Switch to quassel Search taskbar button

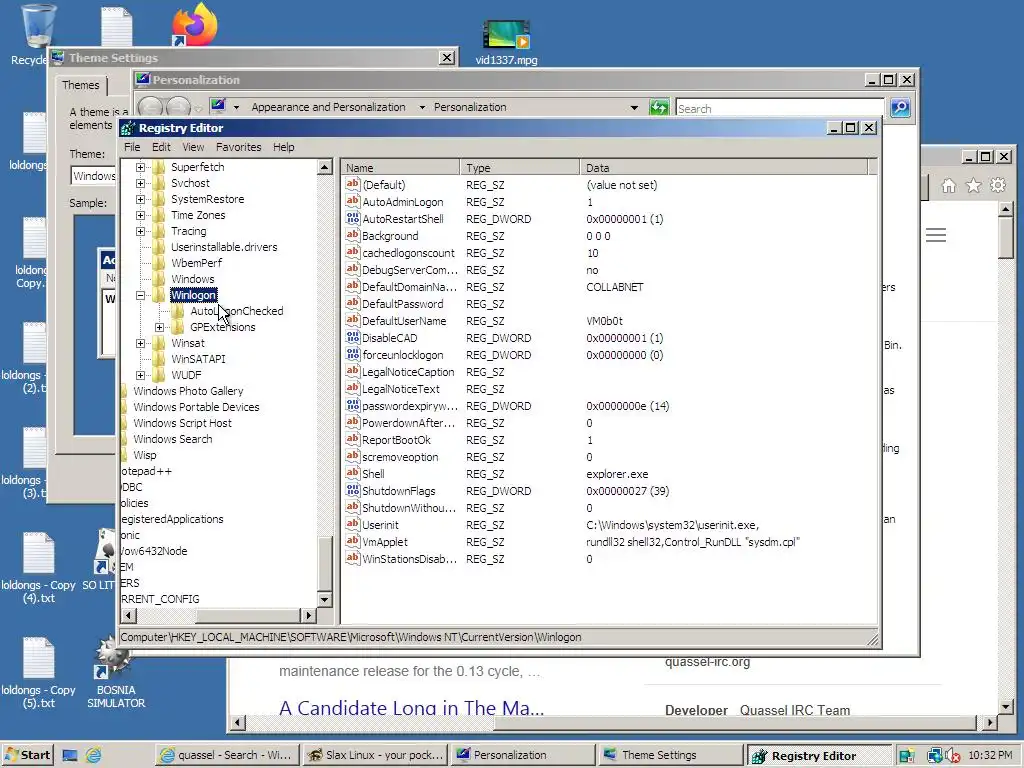[227, 755]
